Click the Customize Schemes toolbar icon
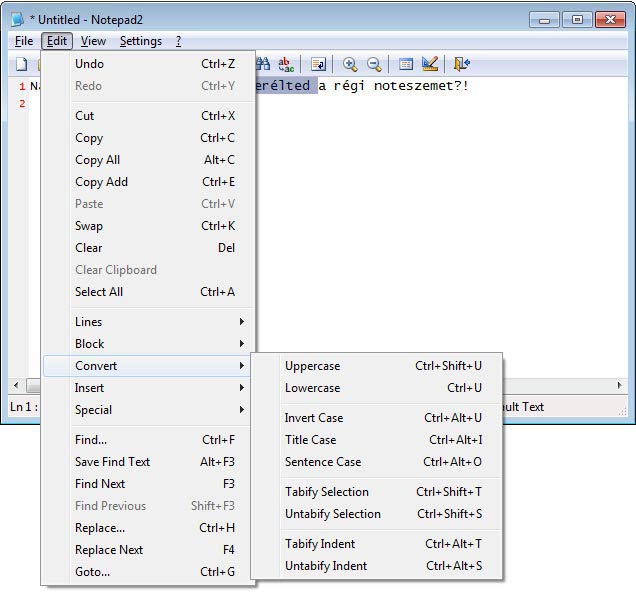636x592 pixels. click(430, 64)
